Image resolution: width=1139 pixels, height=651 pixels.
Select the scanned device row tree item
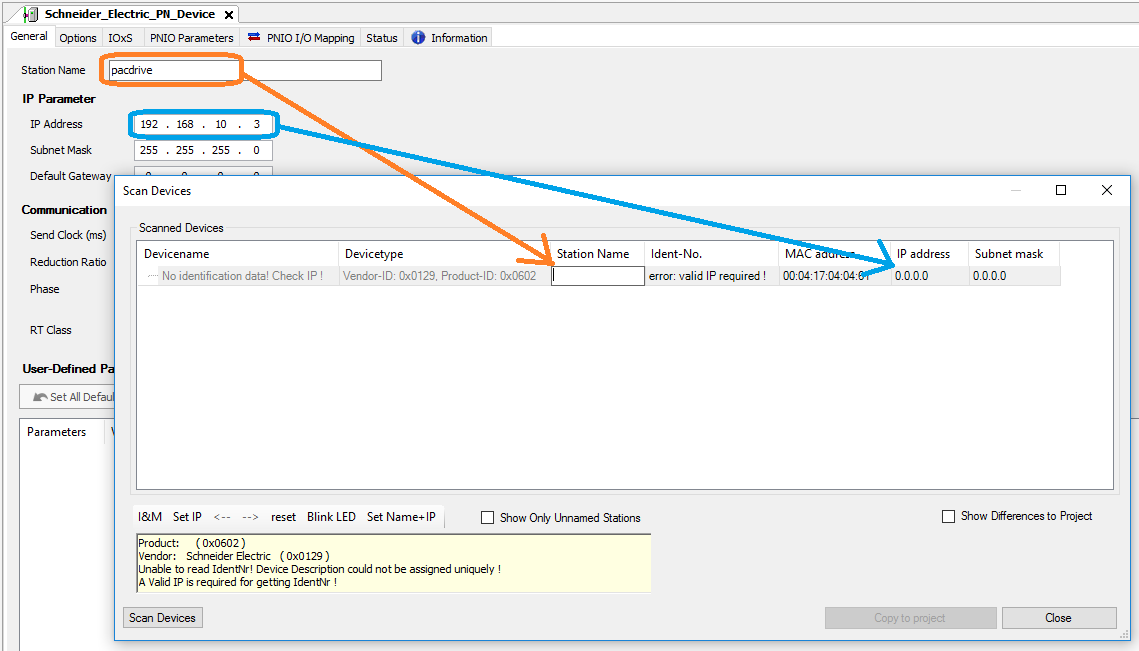pos(242,276)
